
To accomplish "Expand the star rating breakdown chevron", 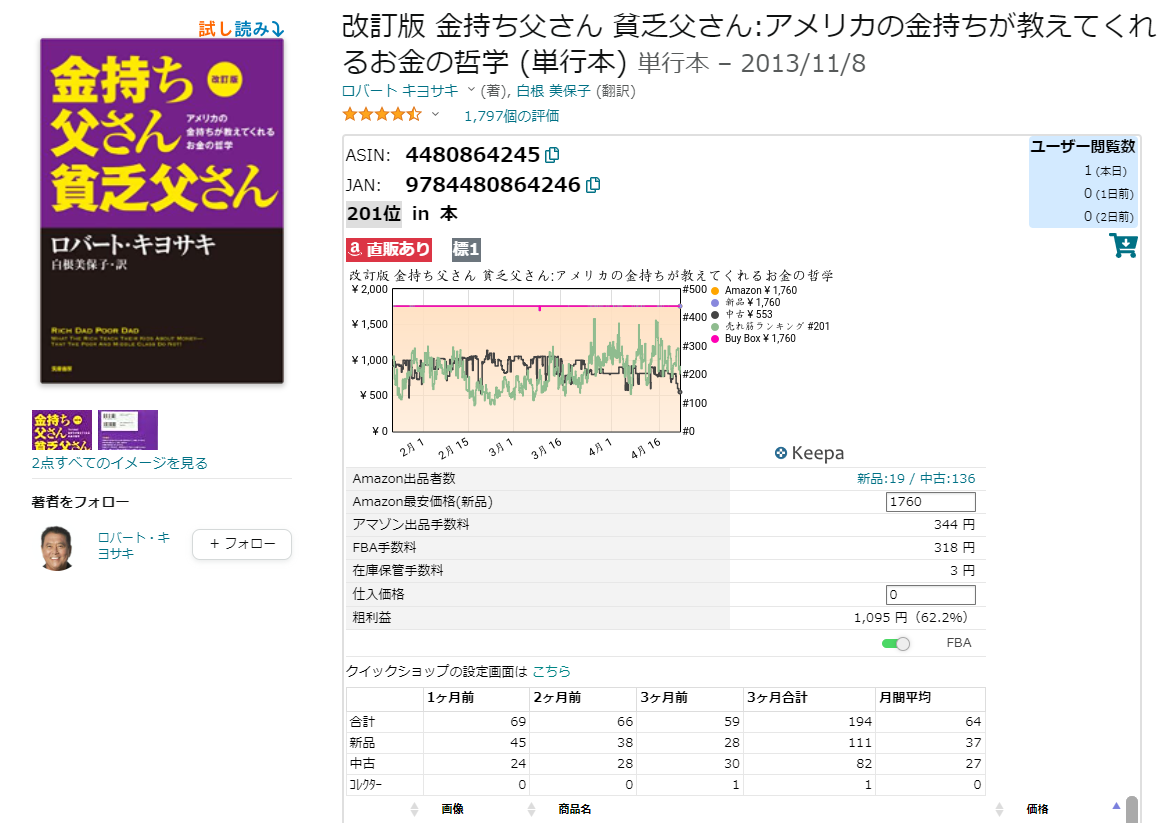I will tap(435, 115).
